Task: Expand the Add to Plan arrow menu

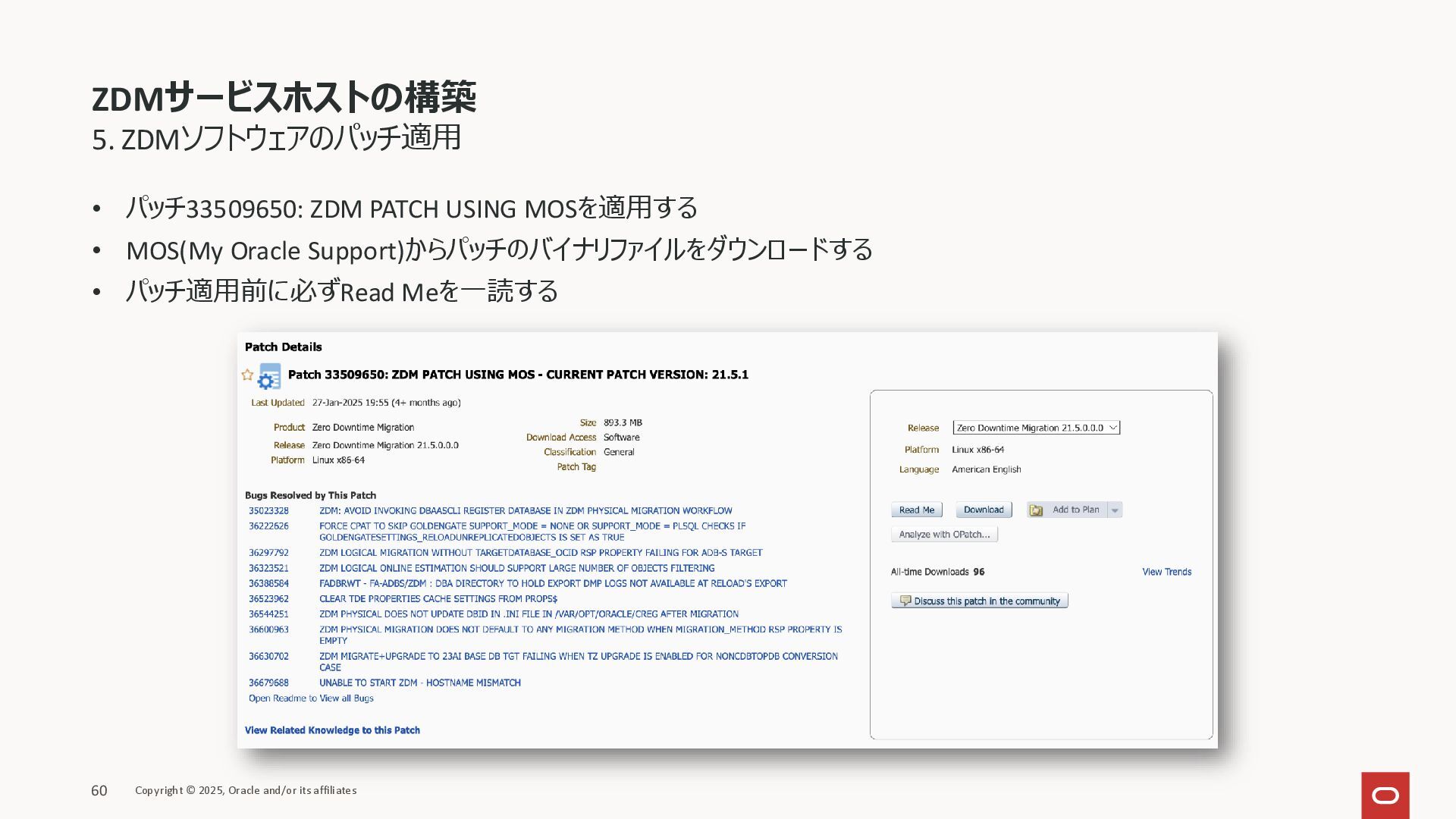Action: click(1115, 510)
